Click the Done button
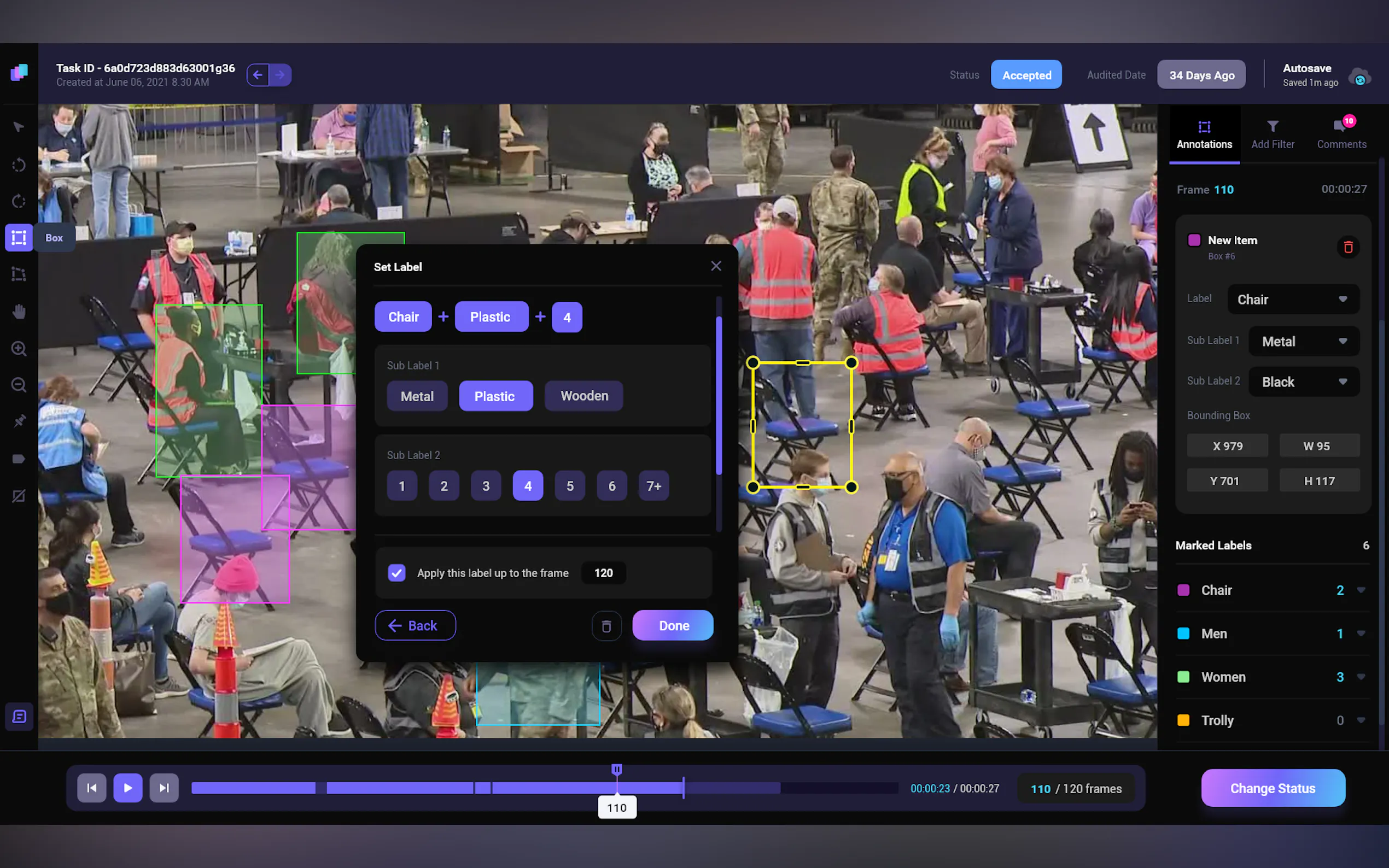This screenshot has height=868, width=1389. (673, 625)
